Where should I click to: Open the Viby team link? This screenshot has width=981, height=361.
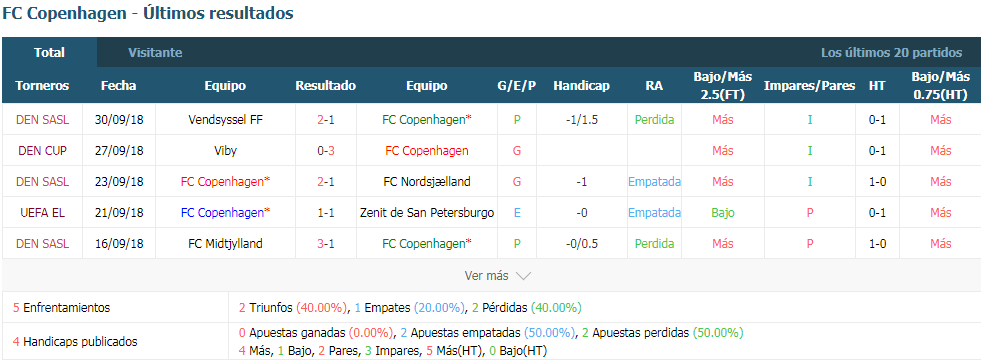(225, 151)
